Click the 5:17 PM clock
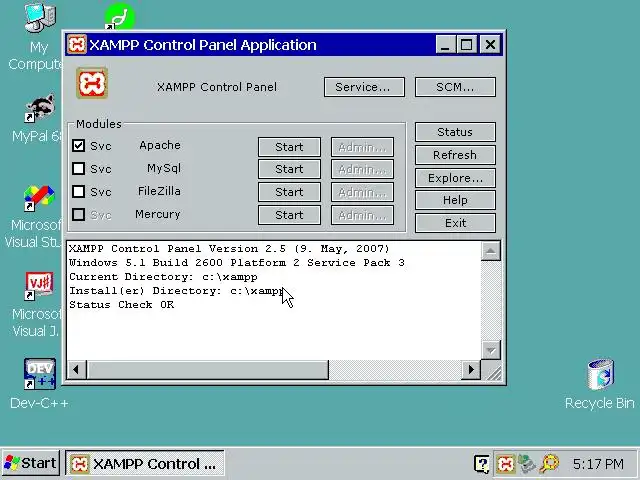This screenshot has width=640, height=480. click(598, 464)
